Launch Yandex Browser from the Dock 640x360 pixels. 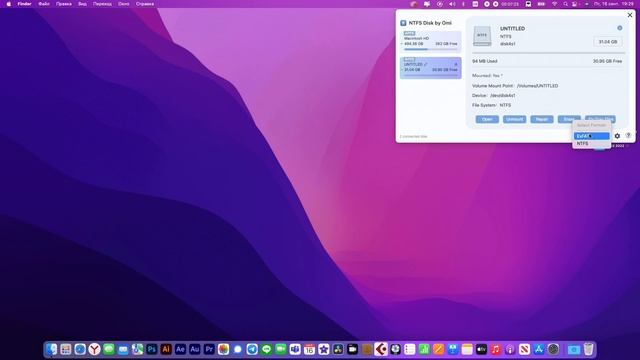94,349
